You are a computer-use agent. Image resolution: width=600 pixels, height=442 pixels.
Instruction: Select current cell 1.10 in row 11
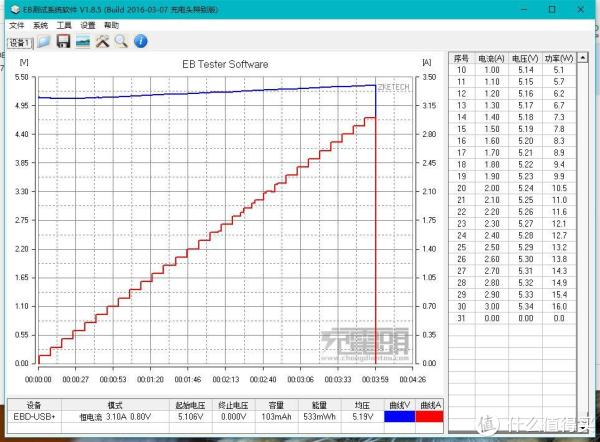[x=492, y=82]
